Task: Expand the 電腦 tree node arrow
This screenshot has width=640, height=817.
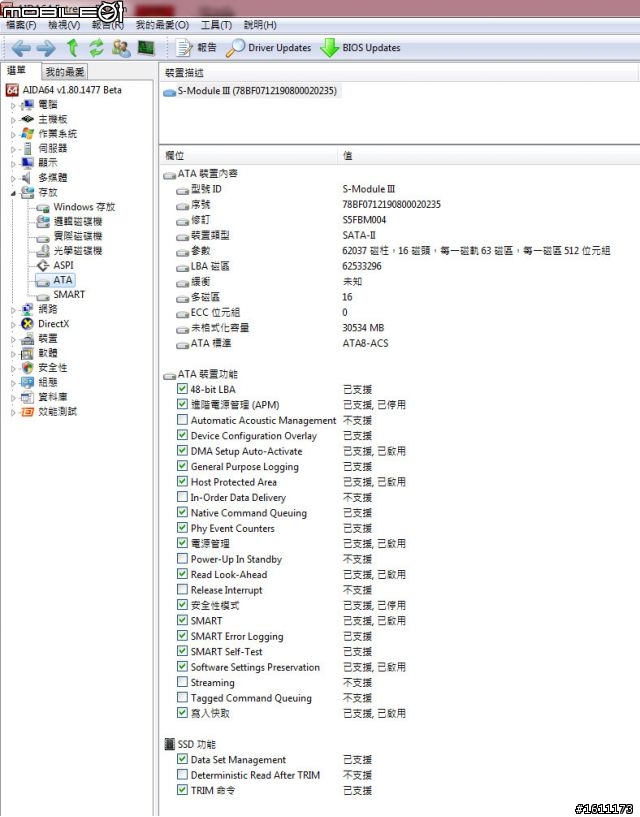Action: [x=14, y=105]
